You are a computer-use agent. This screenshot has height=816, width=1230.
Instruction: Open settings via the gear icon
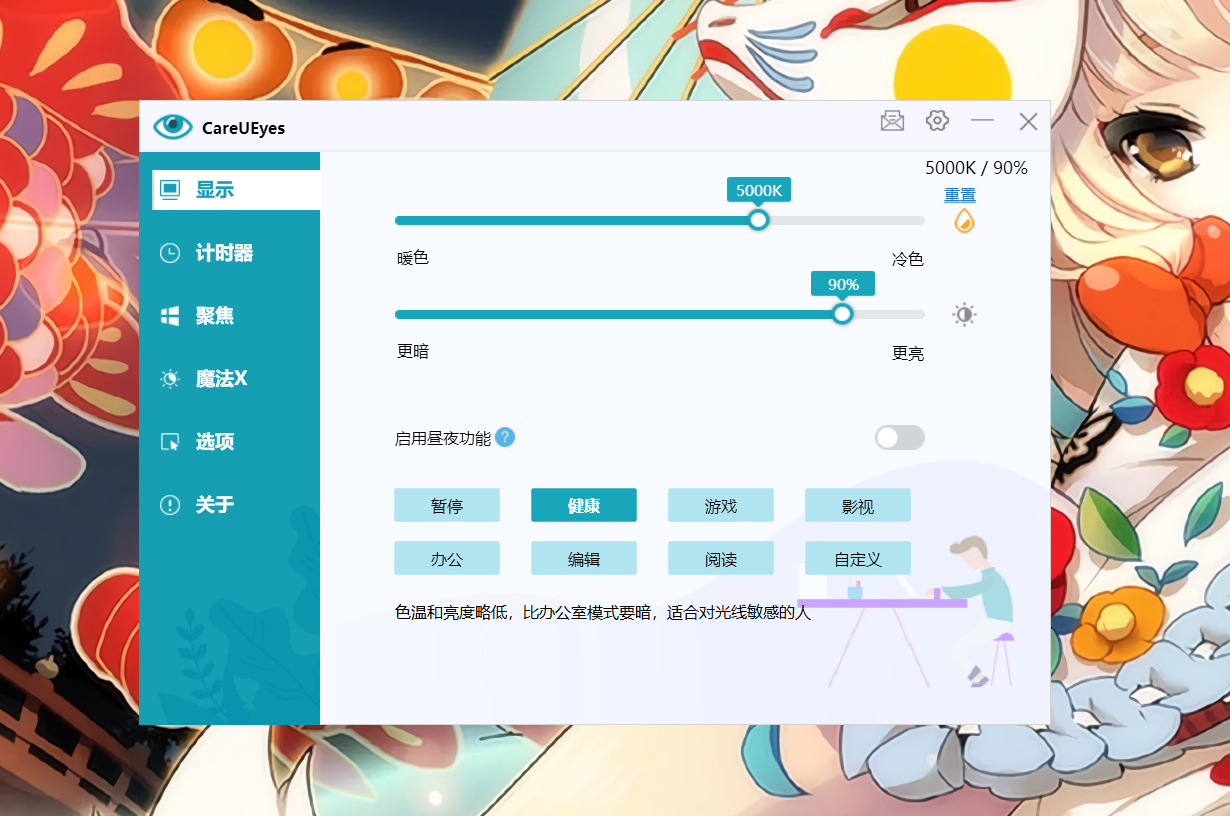pyautogui.click(x=937, y=121)
